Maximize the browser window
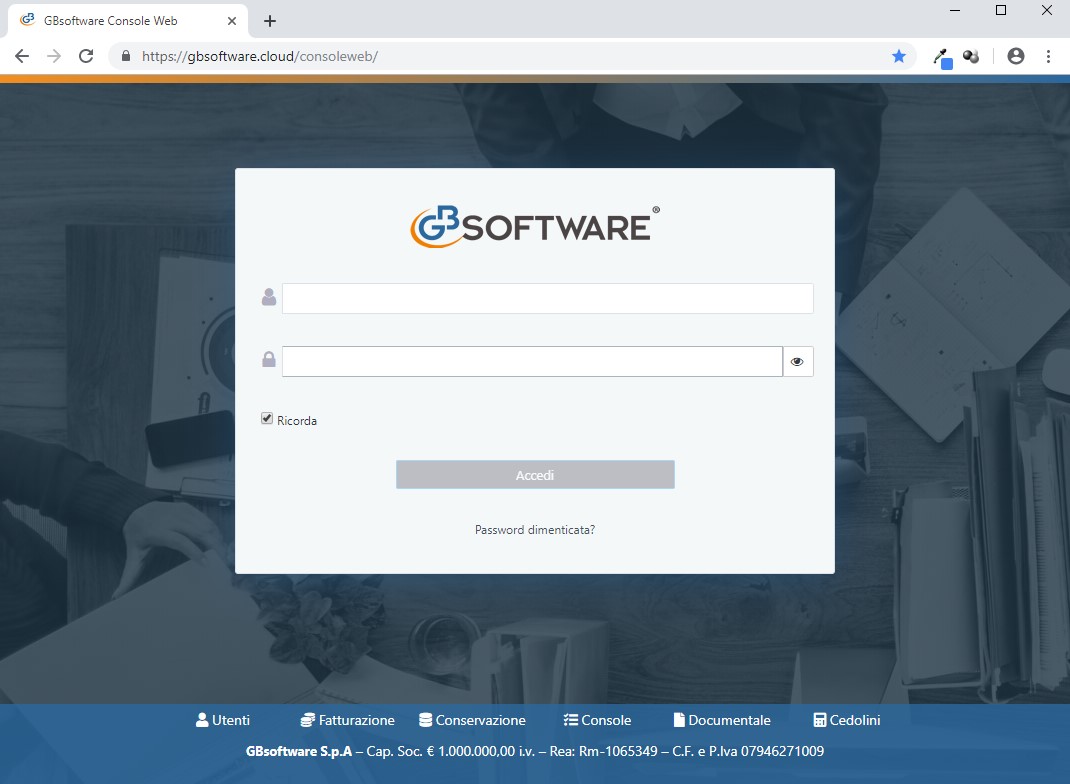Viewport: 1070px width, 784px height. (x=1001, y=10)
